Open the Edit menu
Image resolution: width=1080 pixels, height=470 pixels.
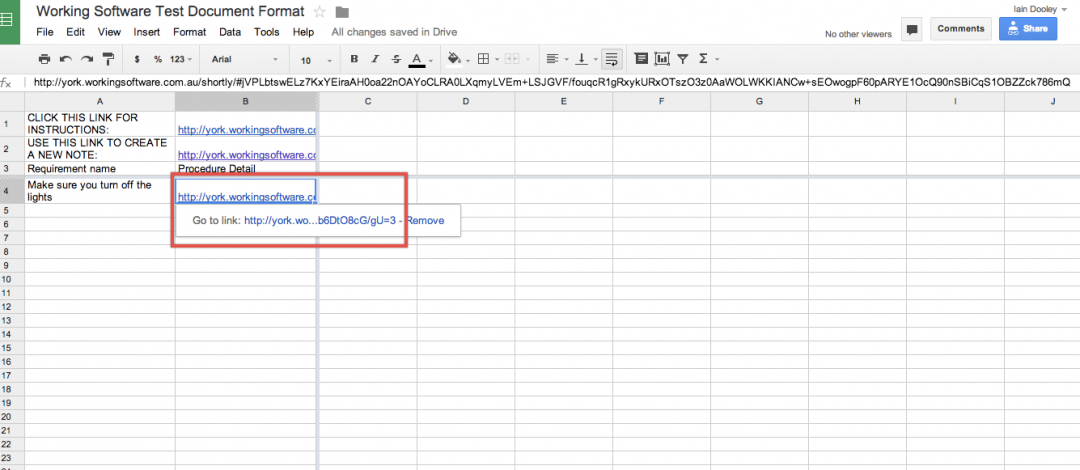coord(76,32)
